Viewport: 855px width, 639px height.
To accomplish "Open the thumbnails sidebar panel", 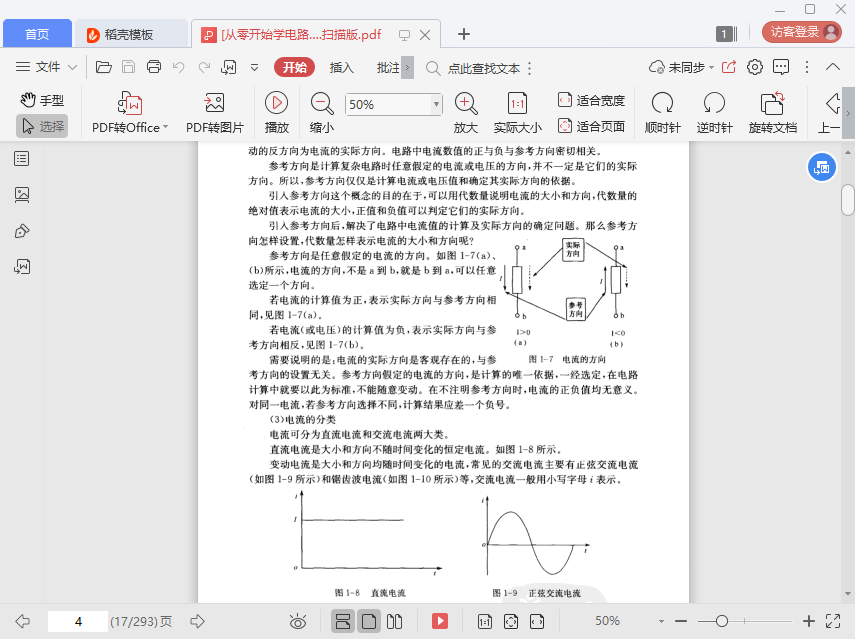I will coord(22,195).
